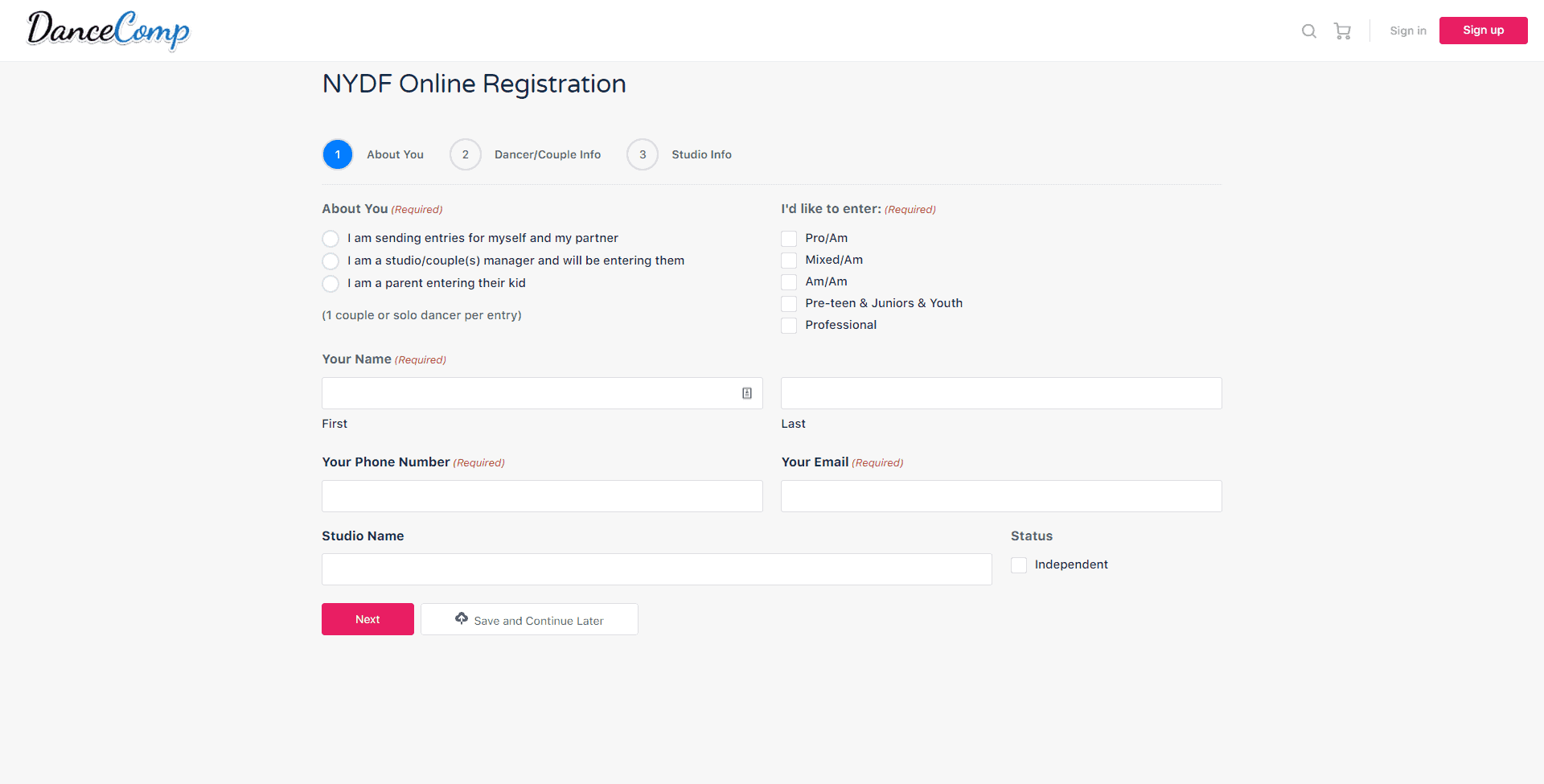Click the cloud upload icon on Save and Continue Later

[462, 618]
